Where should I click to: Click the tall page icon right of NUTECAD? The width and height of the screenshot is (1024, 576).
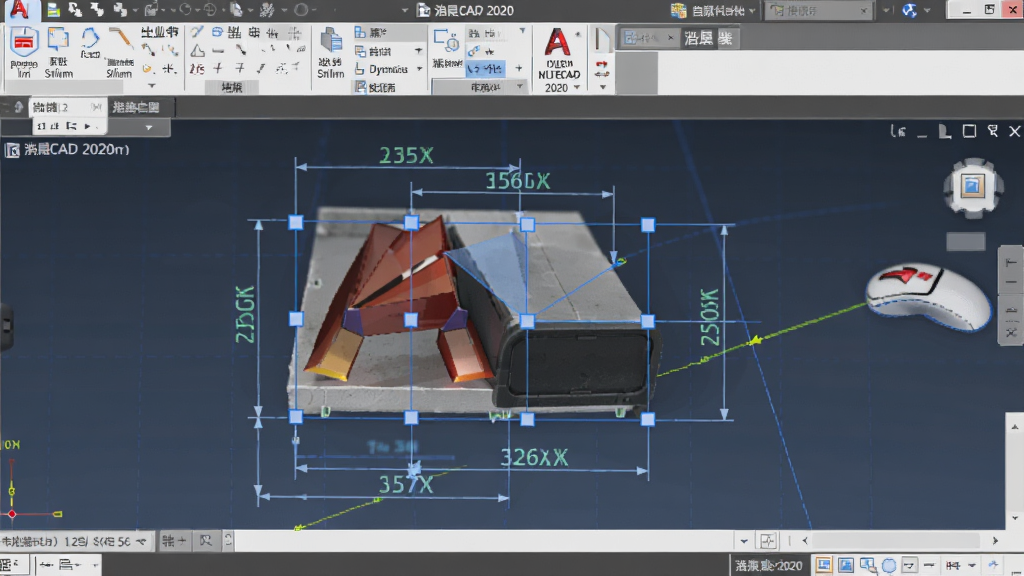click(601, 39)
